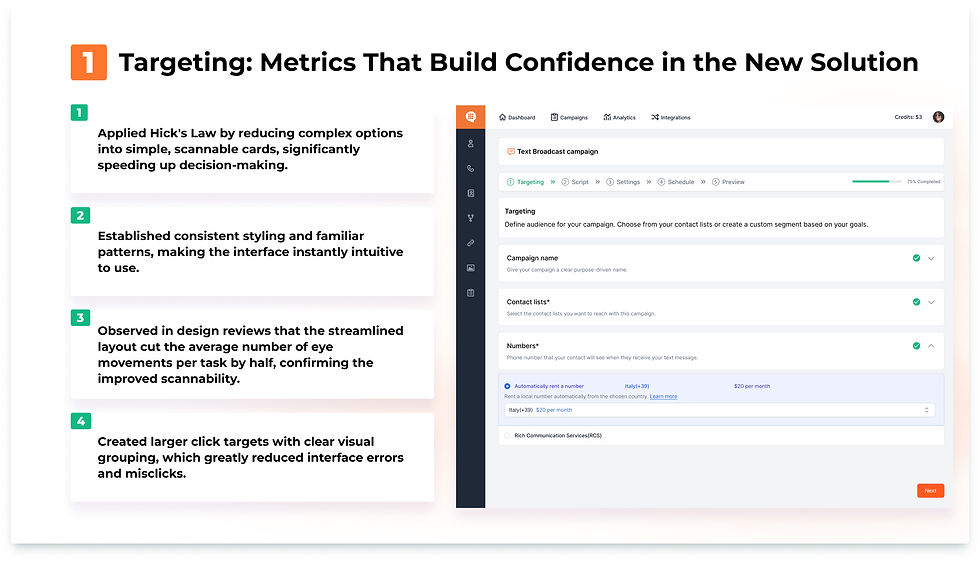Screen dimensions: 980x561
Task: Click the Campaign name section heading
Action: click(x=532, y=258)
